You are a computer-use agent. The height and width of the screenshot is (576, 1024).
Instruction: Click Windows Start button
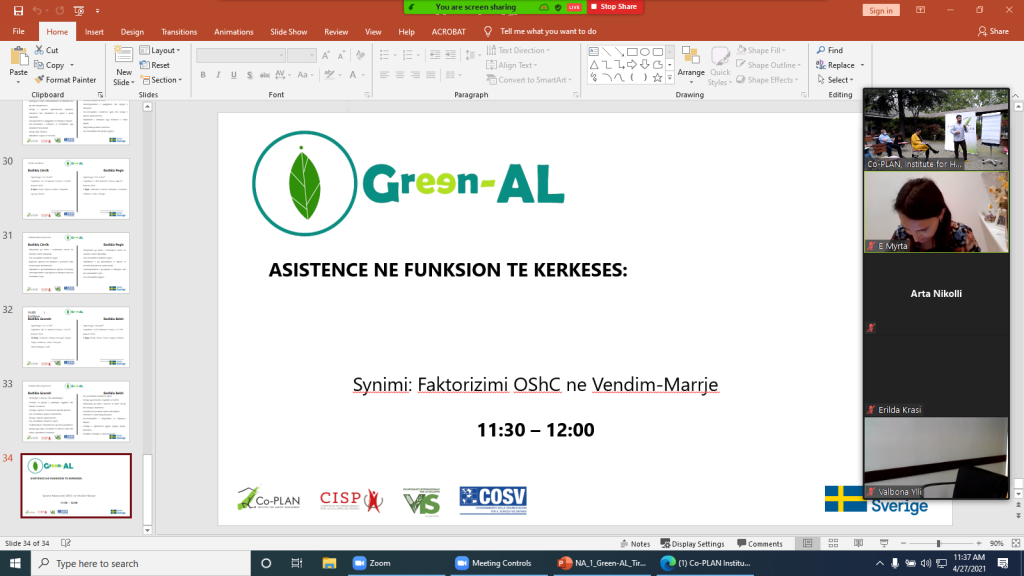pos(15,563)
